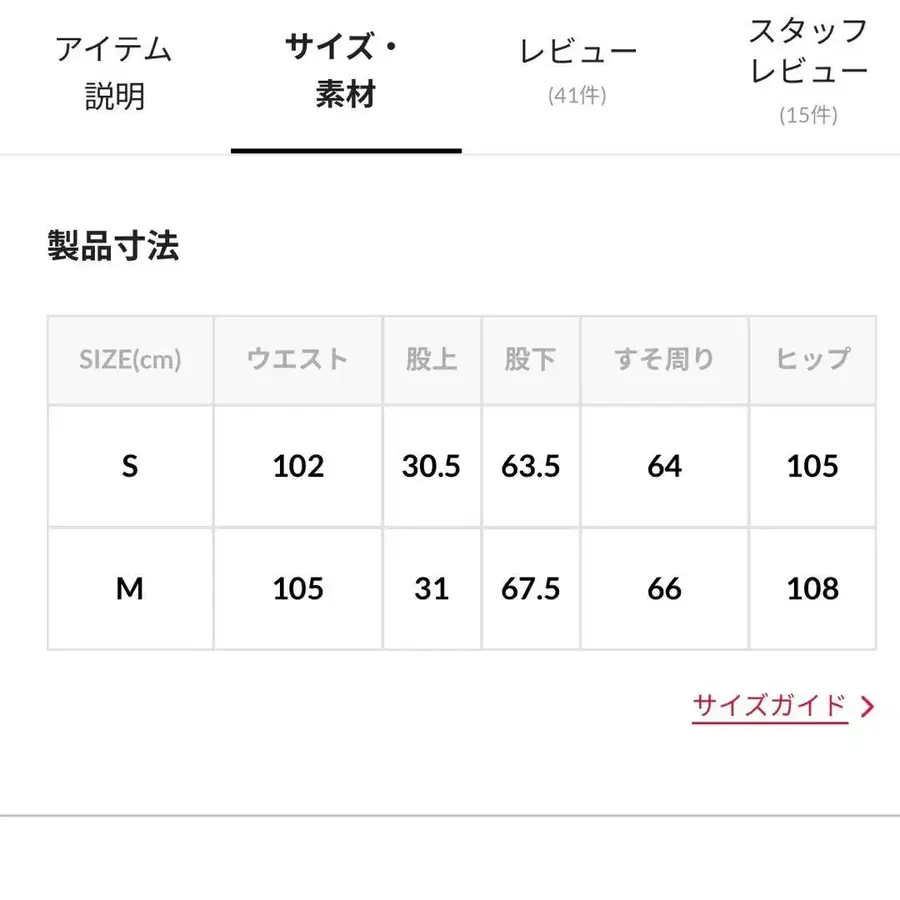
Task: Click the inseam value 67.5 for size M
Action: (x=530, y=589)
